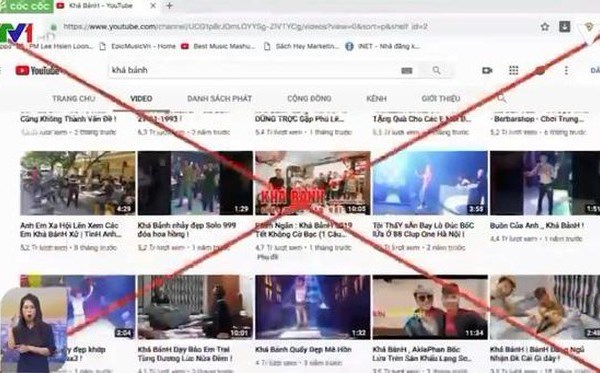Screen dimensions: 600x373
Task: Click the YouTube logo
Action: pyautogui.click(x=38, y=70)
